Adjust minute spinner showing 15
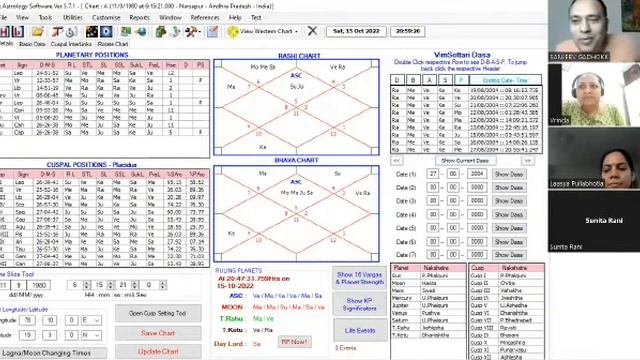 (111, 285)
